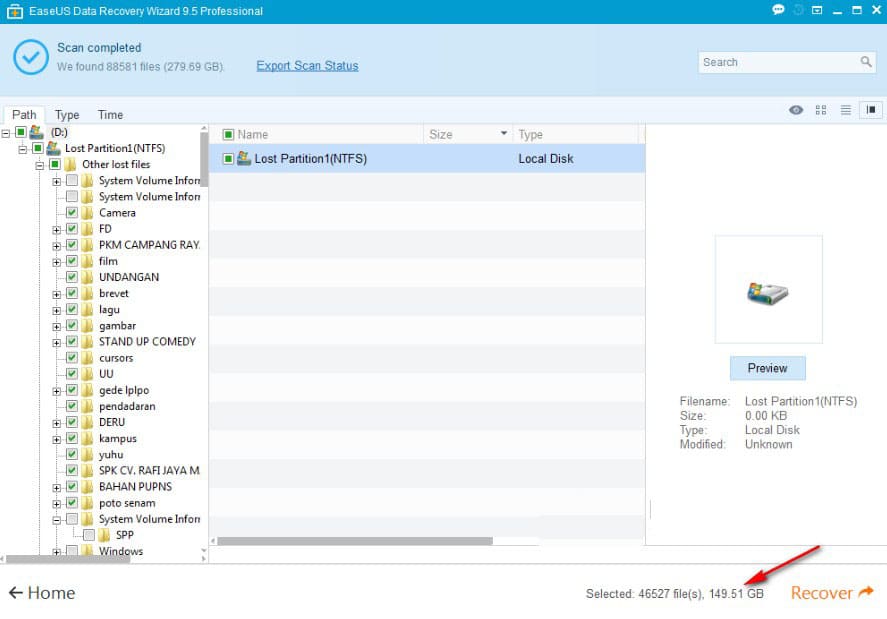Click the Recover button

click(x=832, y=592)
